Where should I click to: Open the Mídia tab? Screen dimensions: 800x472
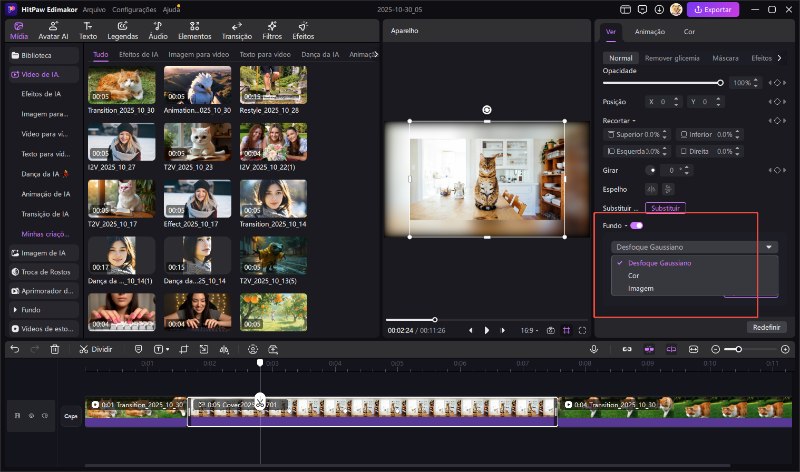[19, 31]
